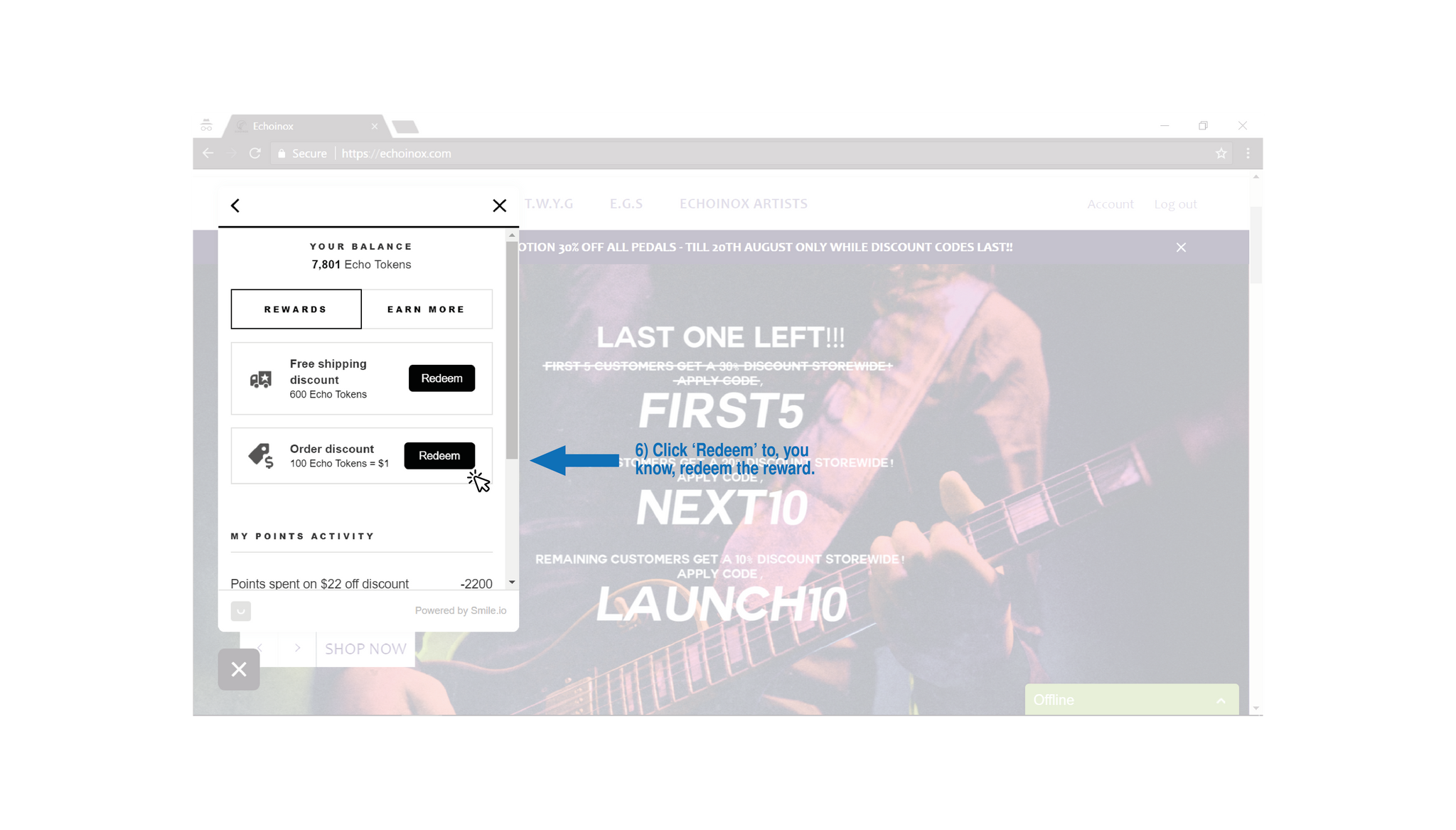The height and width of the screenshot is (830, 1456).
Task: Click the free shipping discount icon
Action: (262, 378)
